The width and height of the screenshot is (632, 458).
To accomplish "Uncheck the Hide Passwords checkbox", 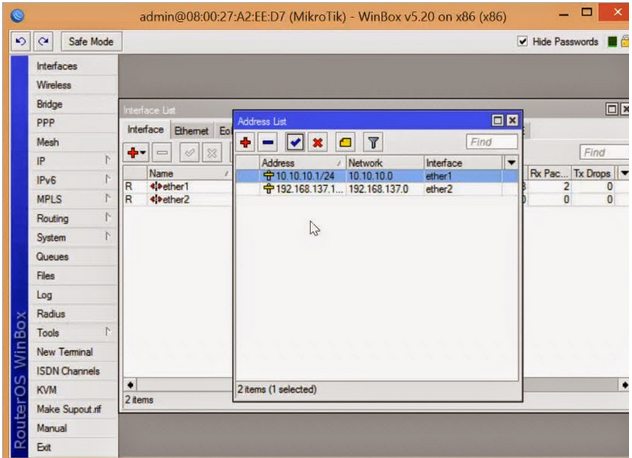I will [522, 41].
